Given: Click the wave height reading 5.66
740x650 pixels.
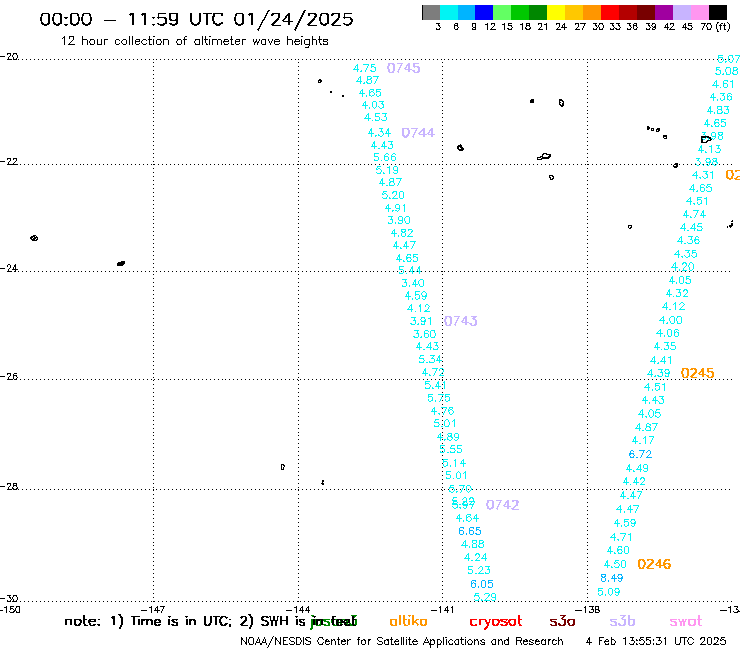Looking at the screenshot, I should 385,157.
